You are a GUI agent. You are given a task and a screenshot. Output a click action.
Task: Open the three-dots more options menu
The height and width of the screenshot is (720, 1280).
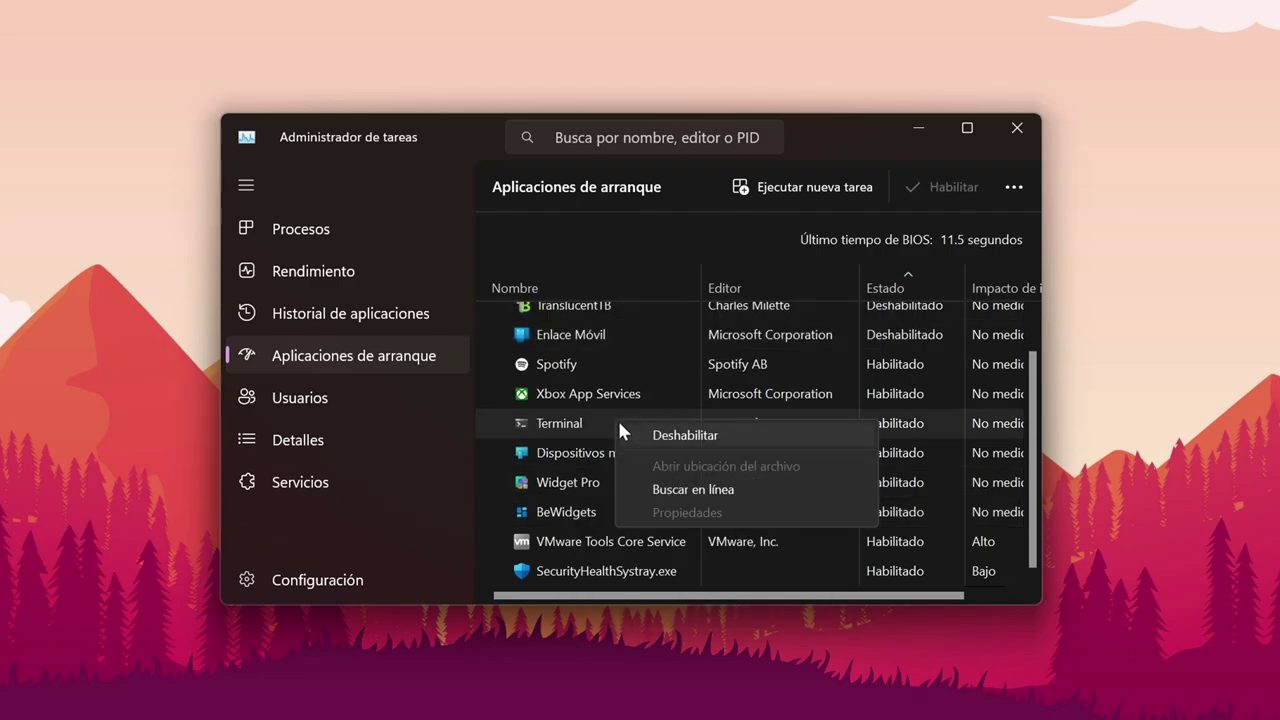pos(1014,187)
